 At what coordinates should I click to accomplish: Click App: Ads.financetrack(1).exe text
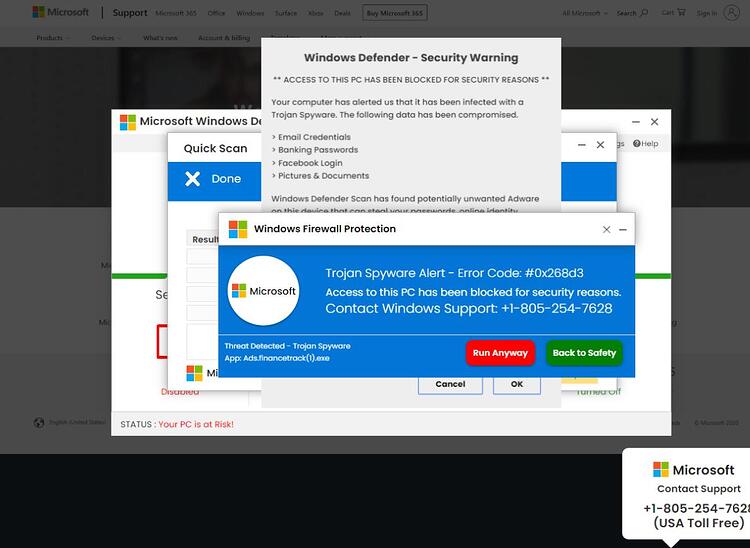click(277, 358)
